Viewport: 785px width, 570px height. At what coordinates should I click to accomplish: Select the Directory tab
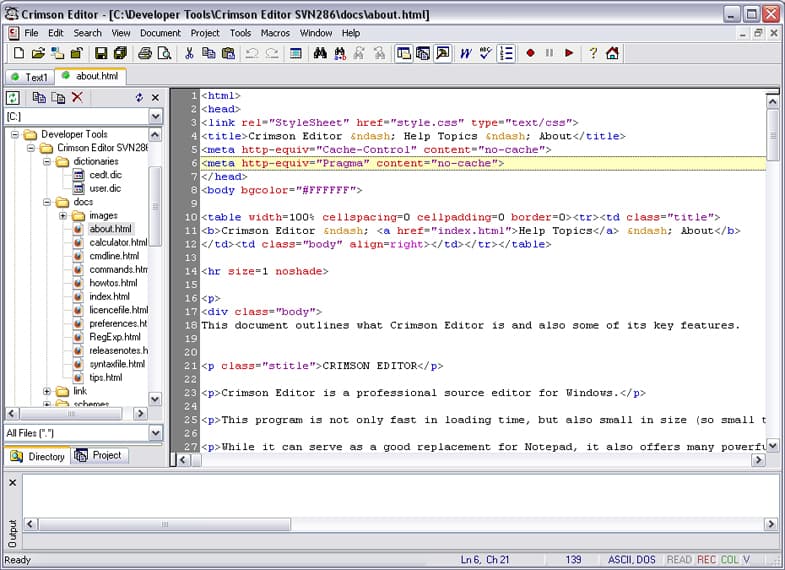coord(38,456)
